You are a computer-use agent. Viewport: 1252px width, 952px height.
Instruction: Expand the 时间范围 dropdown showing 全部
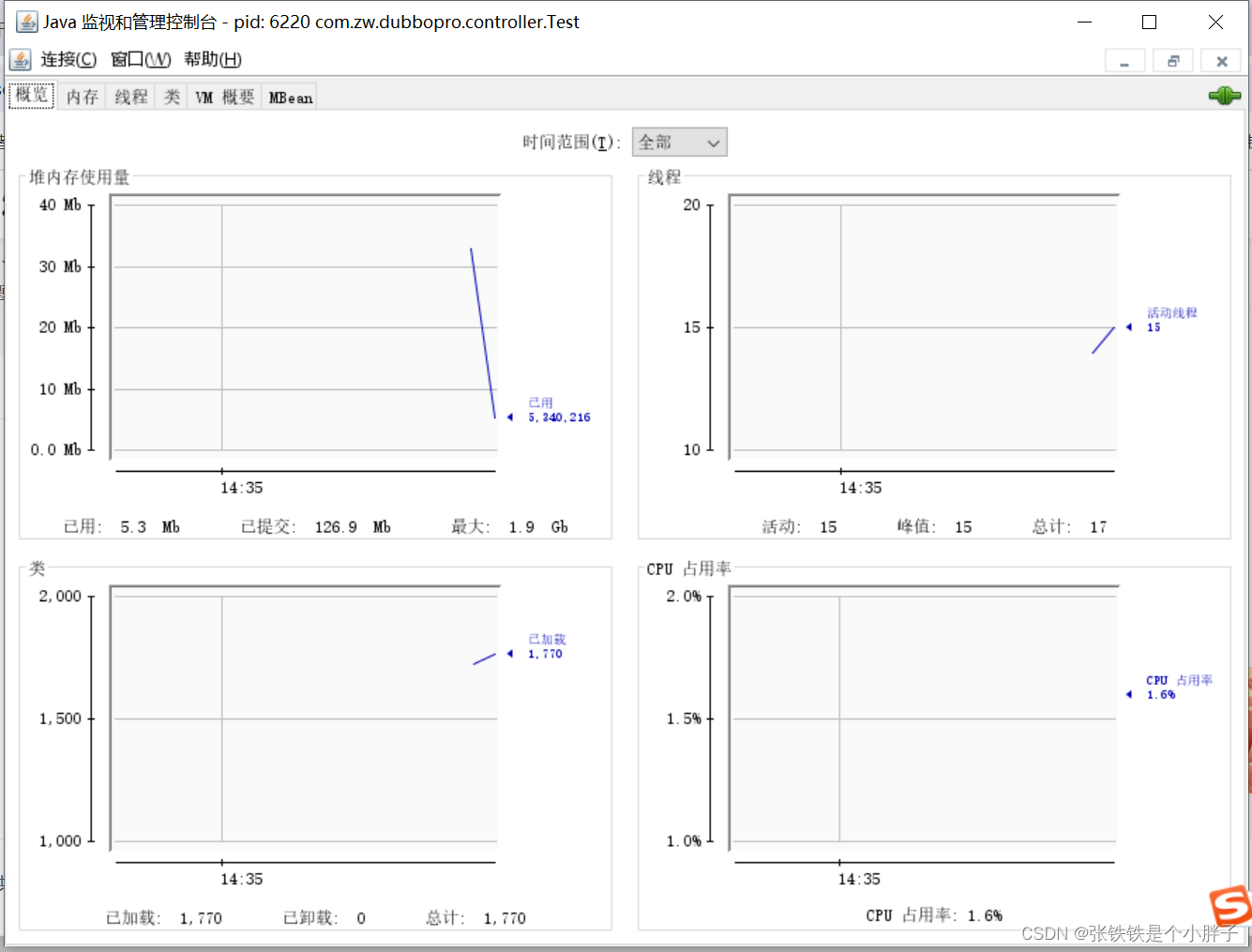click(680, 143)
